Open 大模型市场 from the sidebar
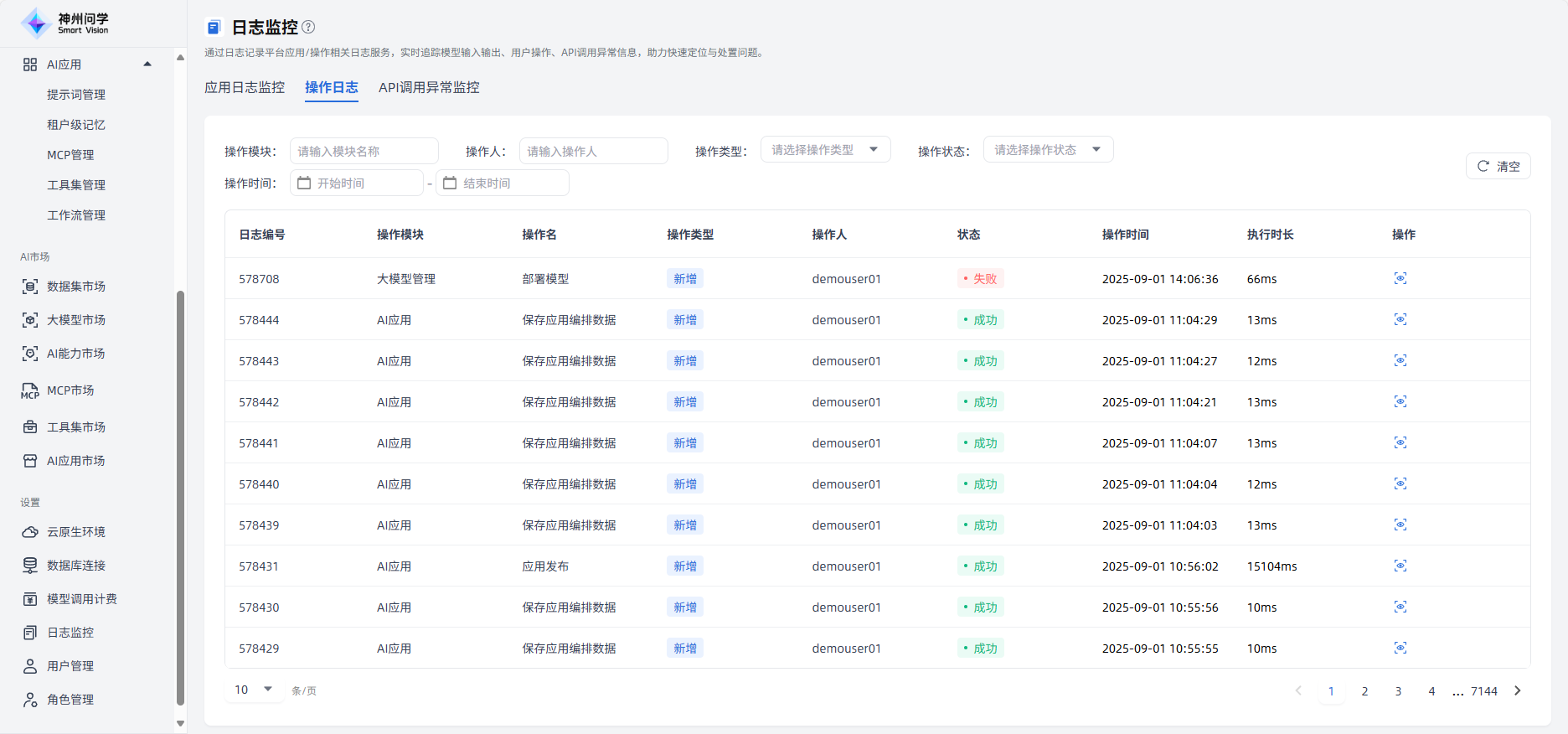The image size is (1568, 734). 75,320
